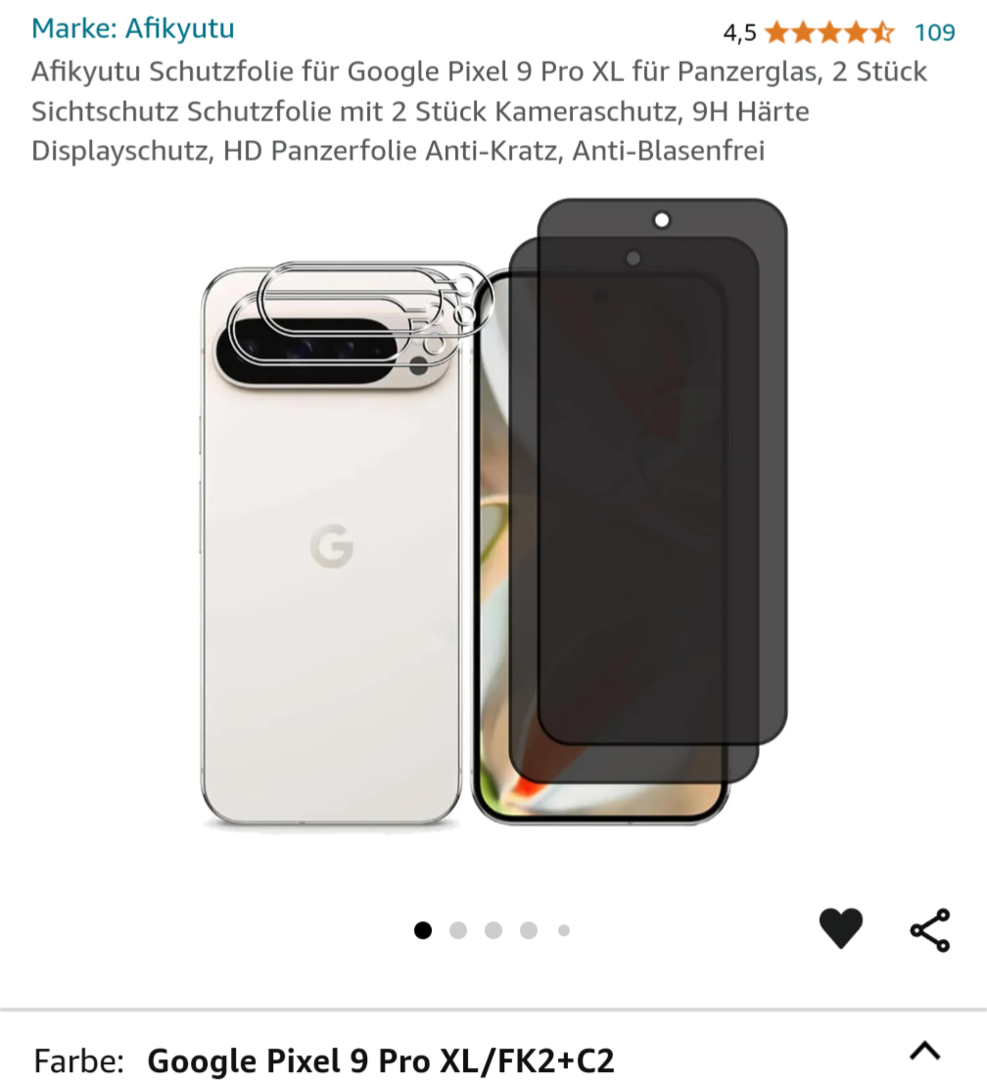The image size is (987, 1080).
Task: Tap the heart wishlist icon
Action: pos(840,928)
